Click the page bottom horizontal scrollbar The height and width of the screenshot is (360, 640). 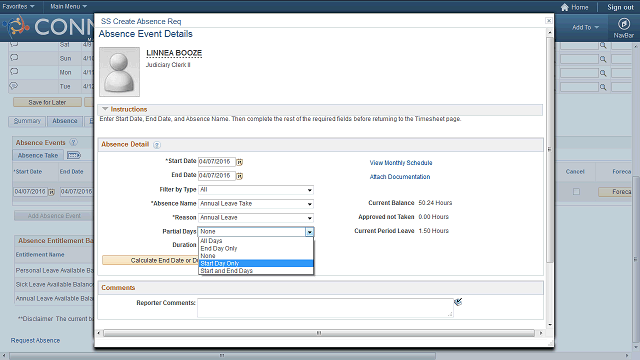(222, 356)
